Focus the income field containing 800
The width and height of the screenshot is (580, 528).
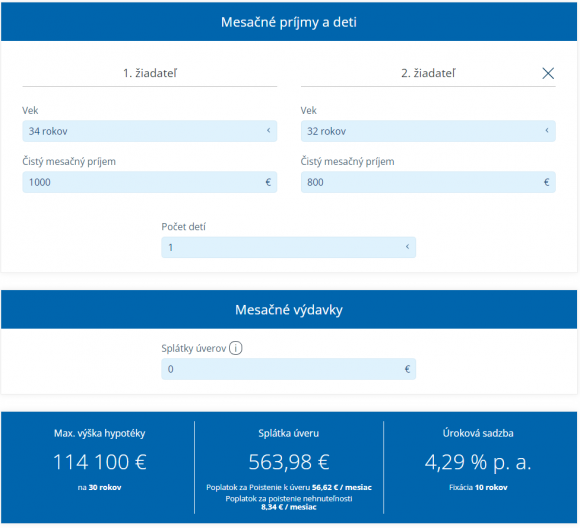coord(428,182)
